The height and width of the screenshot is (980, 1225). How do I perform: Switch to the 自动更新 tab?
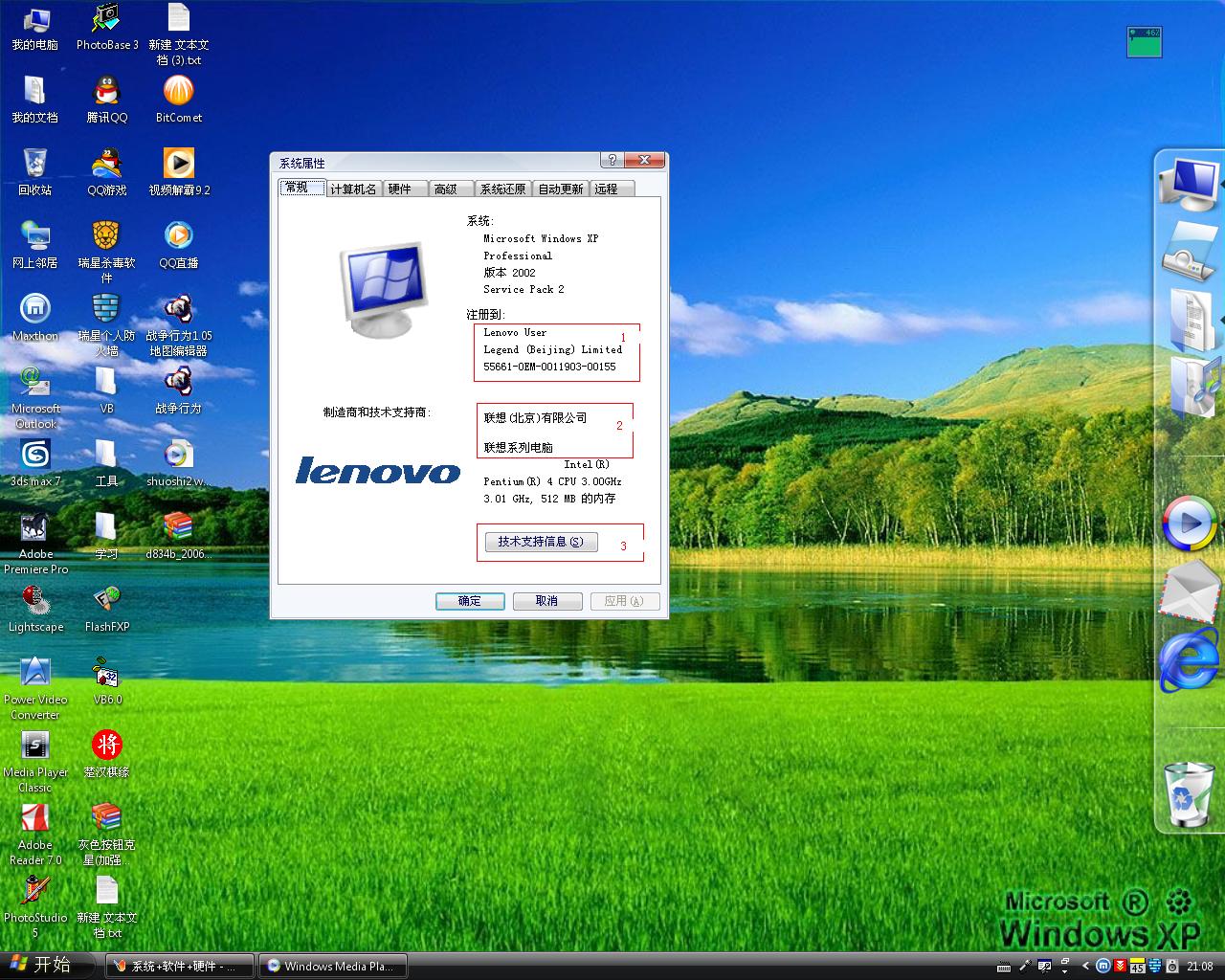[561, 189]
